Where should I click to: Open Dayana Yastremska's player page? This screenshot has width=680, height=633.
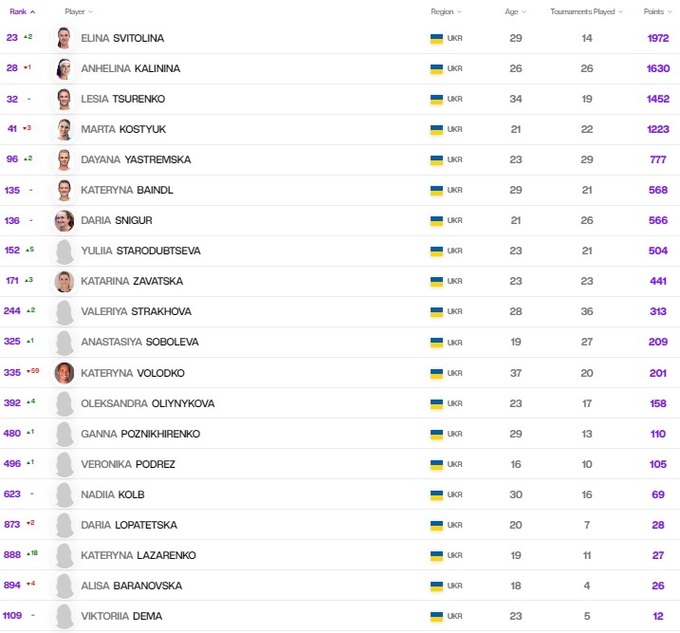click(x=135, y=160)
